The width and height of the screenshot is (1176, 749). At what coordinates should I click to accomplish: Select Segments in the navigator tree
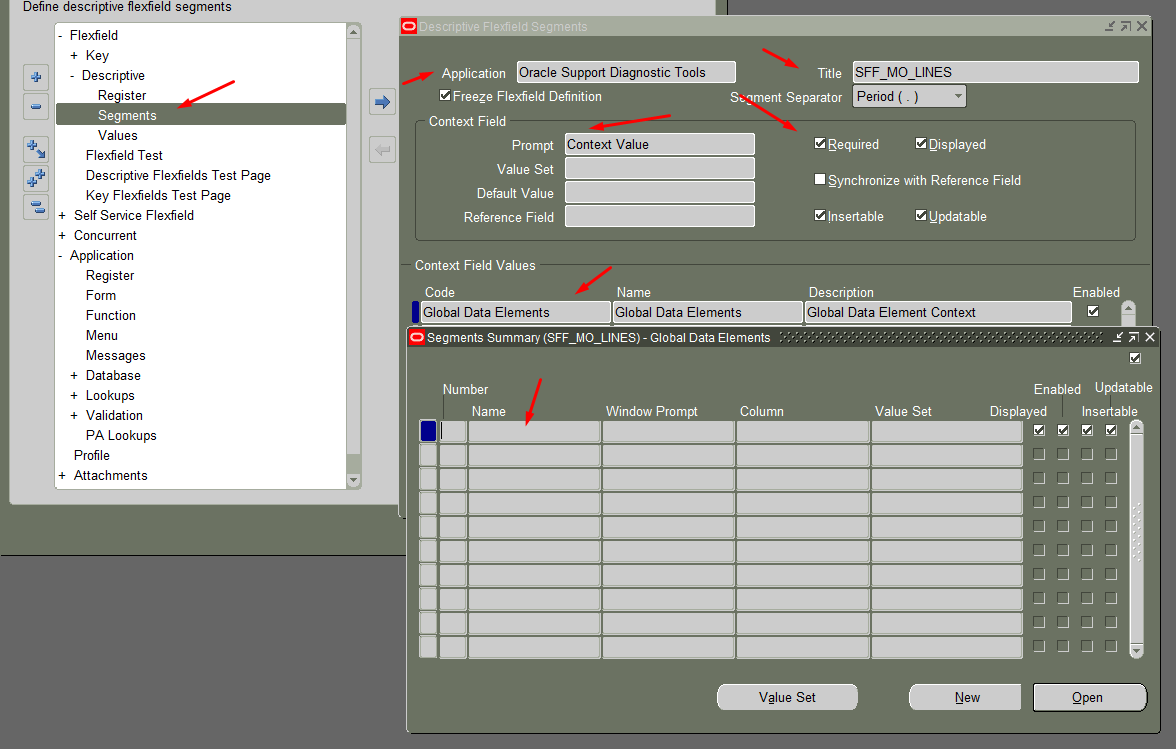point(127,115)
